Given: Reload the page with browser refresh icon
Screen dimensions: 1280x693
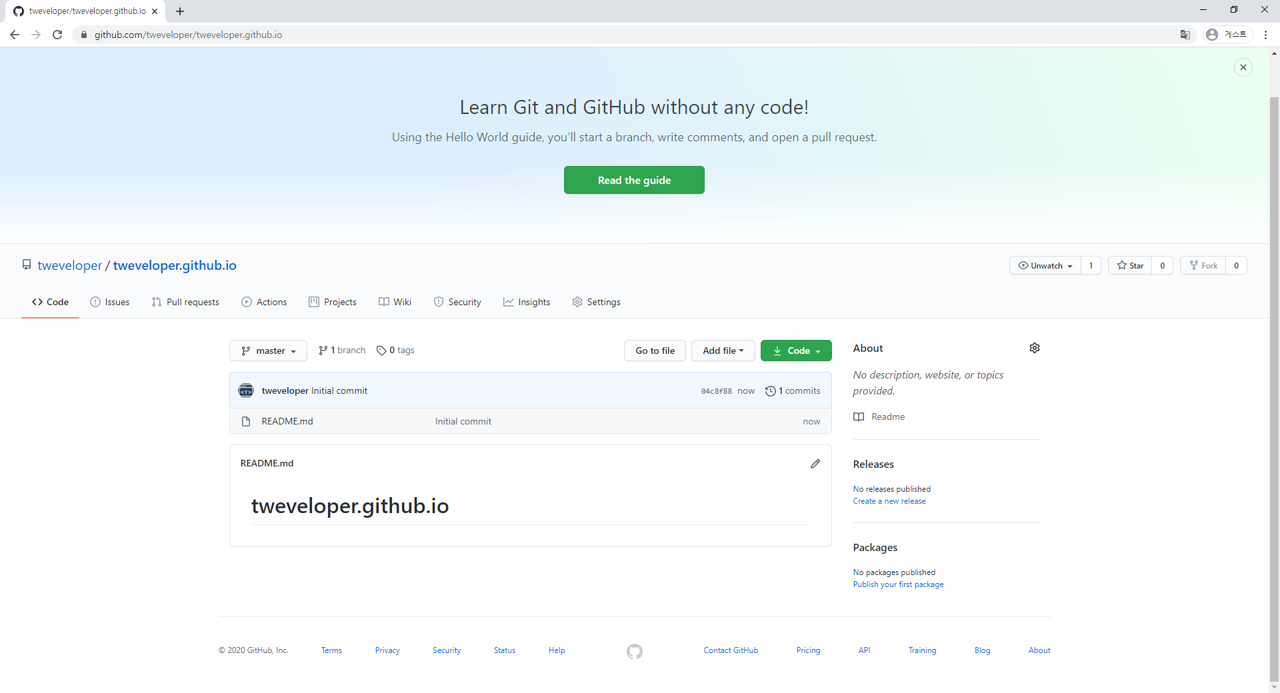Looking at the screenshot, I should pos(57,35).
